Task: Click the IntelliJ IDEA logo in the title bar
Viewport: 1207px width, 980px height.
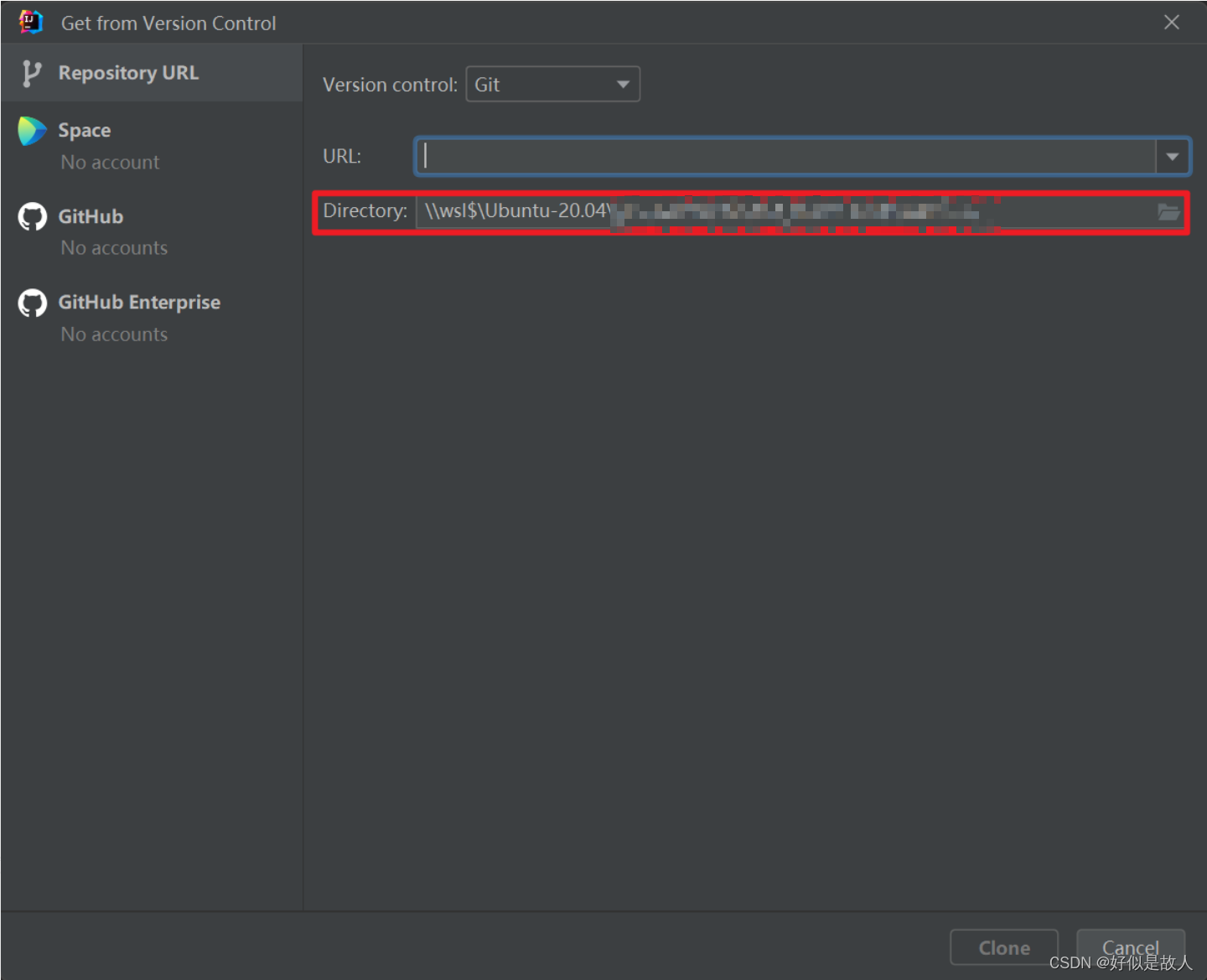Action: [30, 22]
